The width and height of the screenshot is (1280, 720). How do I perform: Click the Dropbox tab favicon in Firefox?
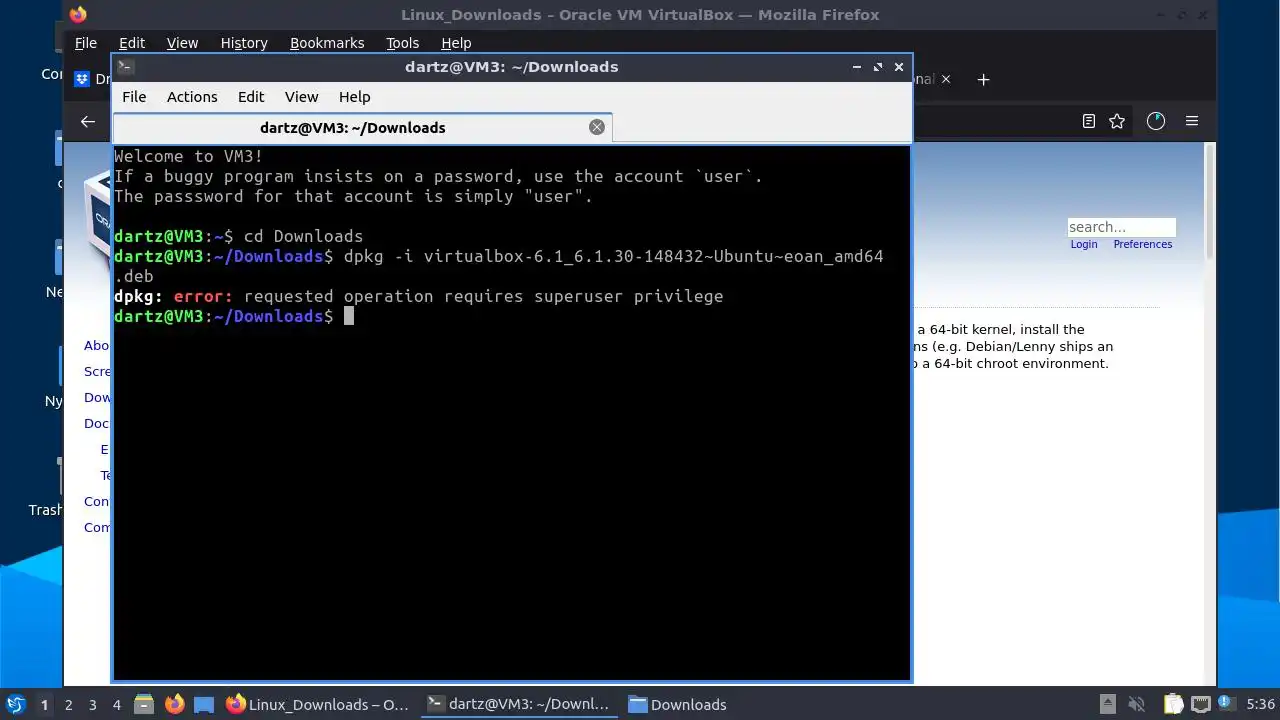pos(83,79)
